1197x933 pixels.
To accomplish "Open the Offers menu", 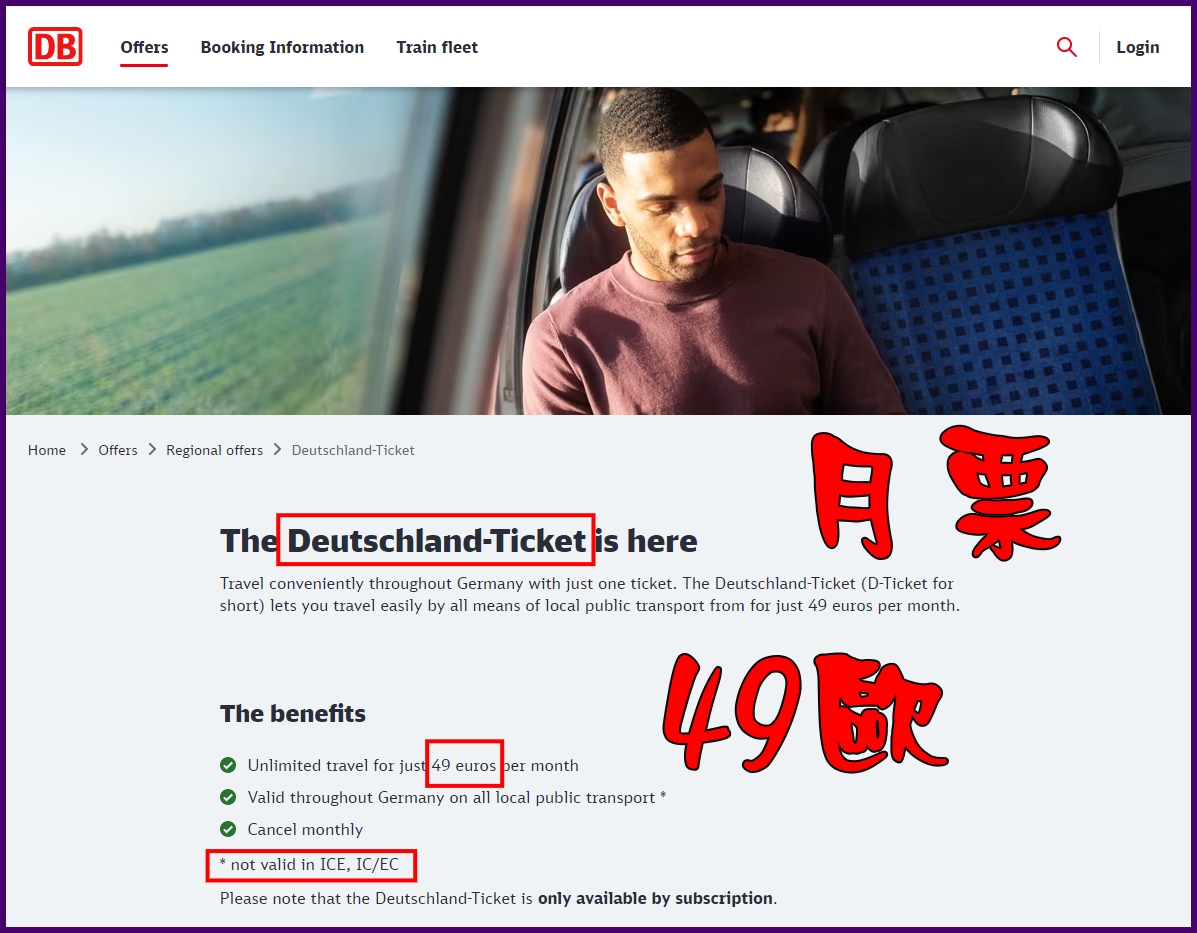I will click(144, 47).
